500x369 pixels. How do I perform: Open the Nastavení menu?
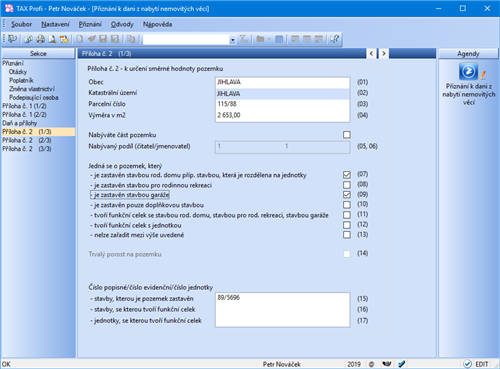(x=55, y=24)
